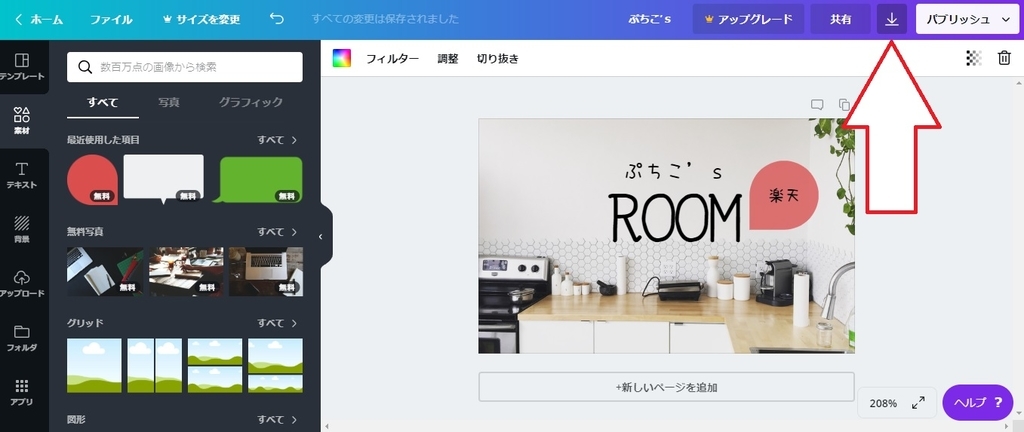This screenshot has width=1024, height=432.
Task: Open the パブリッシュ publish dropdown
Action: click(x=968, y=20)
